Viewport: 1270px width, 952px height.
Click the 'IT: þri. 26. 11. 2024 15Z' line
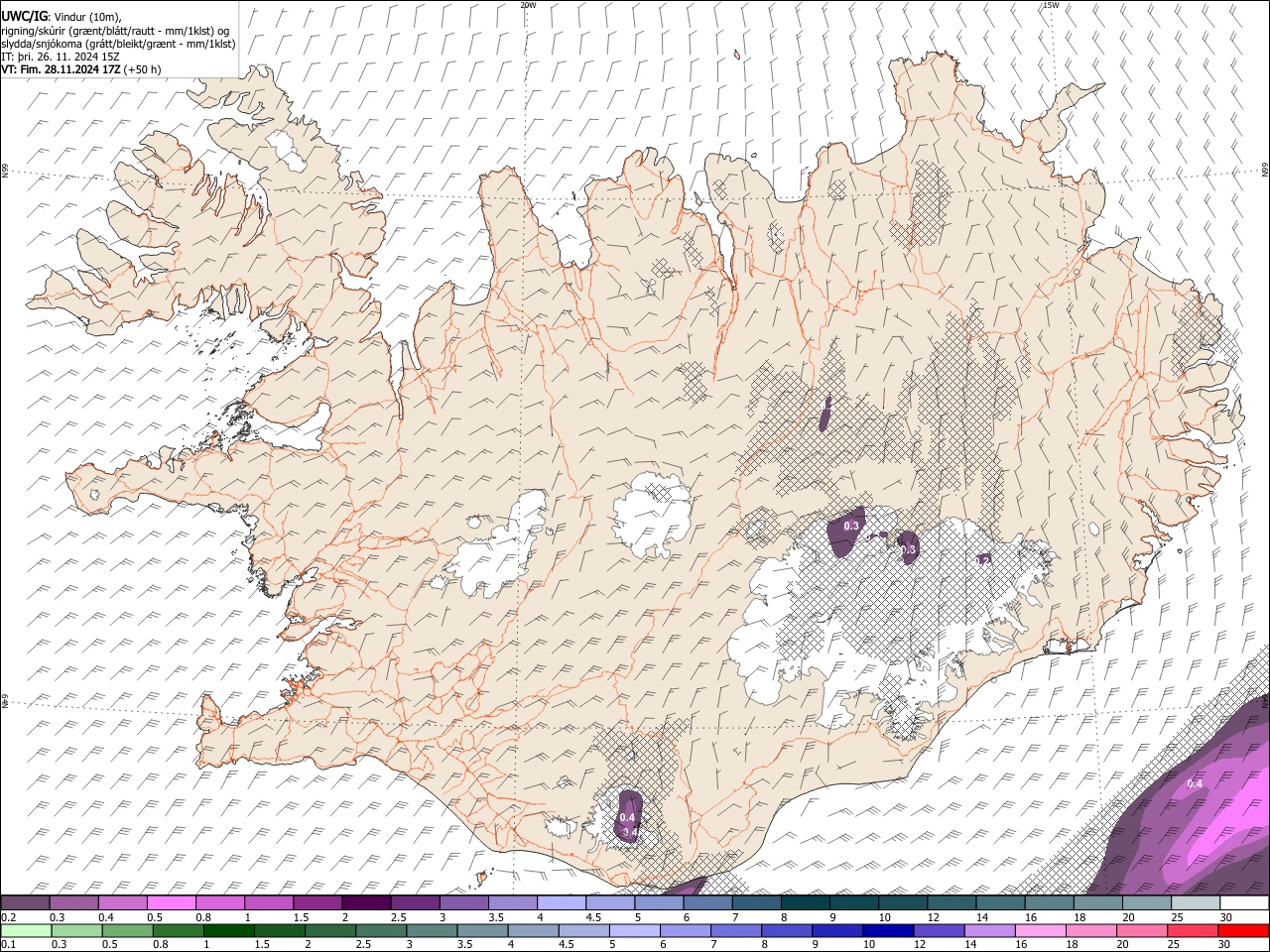[x=61, y=57]
